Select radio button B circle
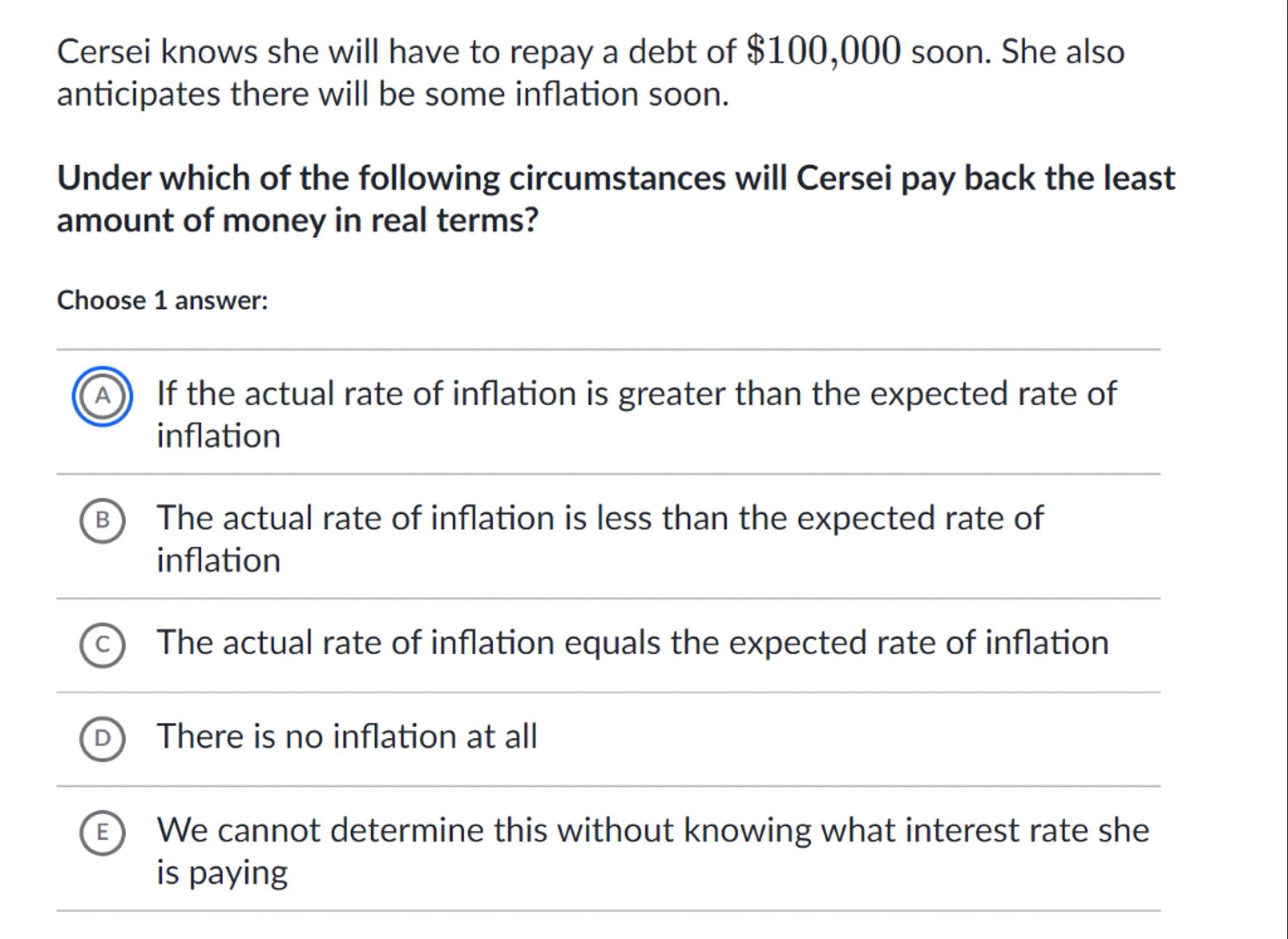This screenshot has height=939, width=1288. (x=102, y=520)
